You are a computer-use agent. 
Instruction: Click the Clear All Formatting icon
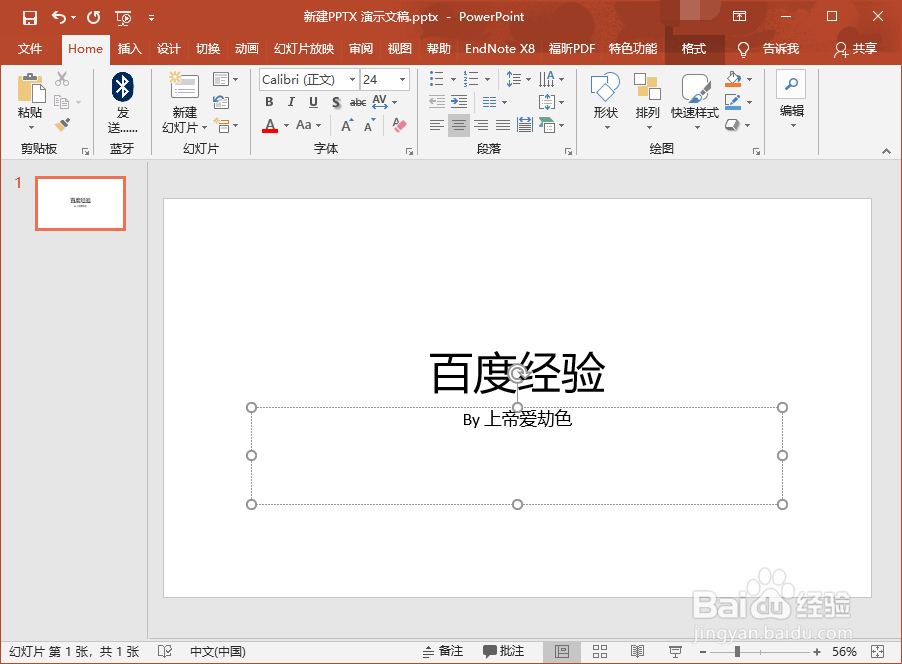398,125
